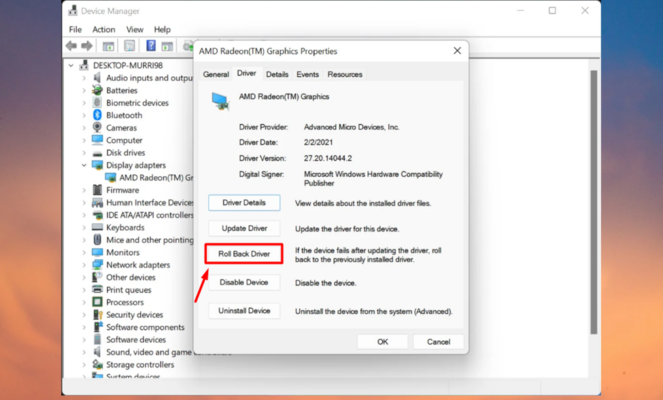Screen dimensions: 663x400
Task: Switch to the Details tab
Action: [277, 74]
